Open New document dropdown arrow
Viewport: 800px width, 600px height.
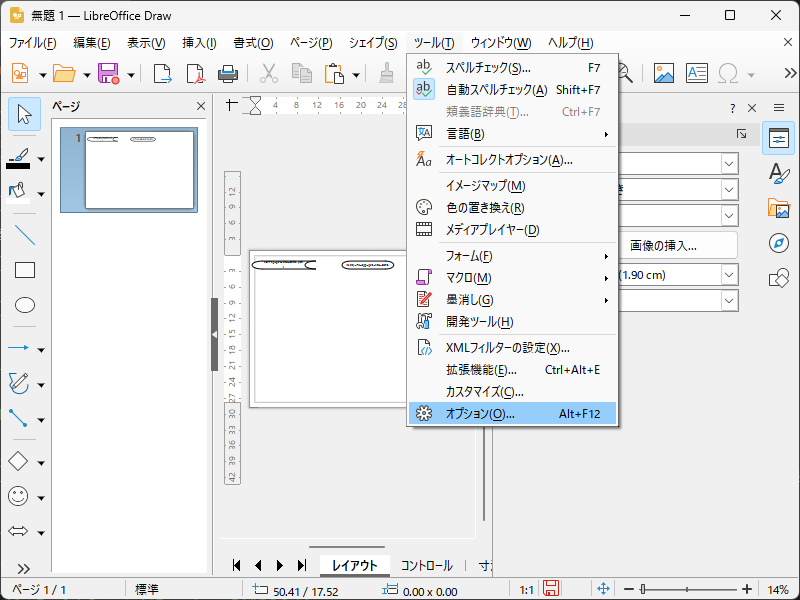coord(42,75)
